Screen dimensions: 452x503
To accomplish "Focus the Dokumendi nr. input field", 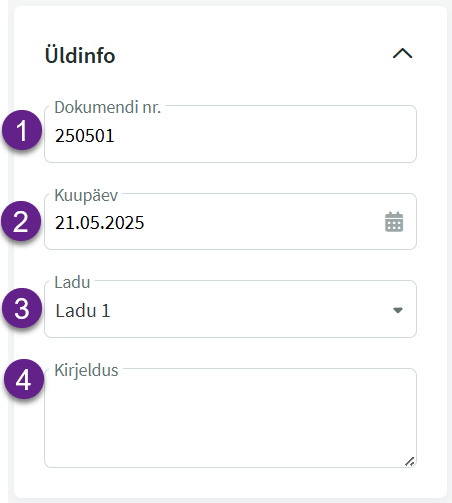I will [x=230, y=134].
